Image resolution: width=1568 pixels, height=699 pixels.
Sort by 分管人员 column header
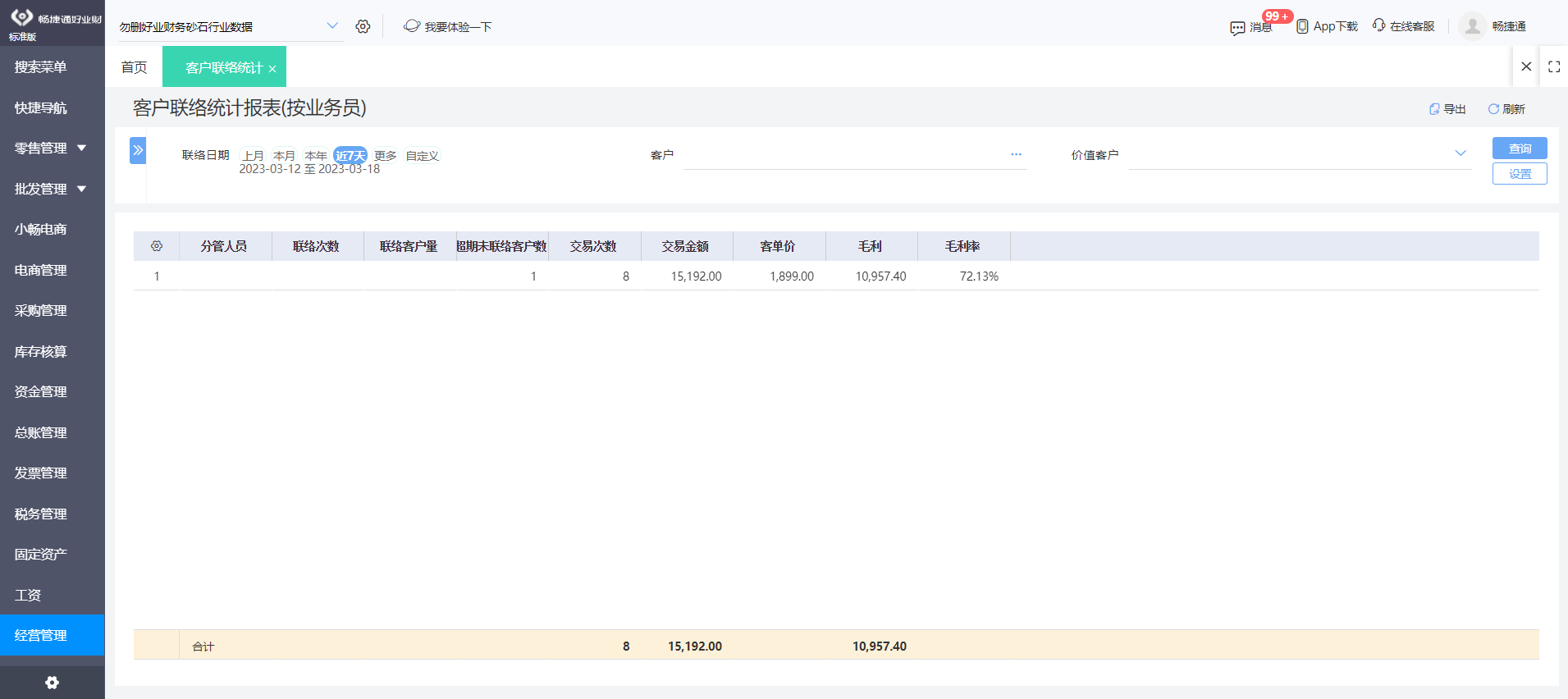coord(224,246)
